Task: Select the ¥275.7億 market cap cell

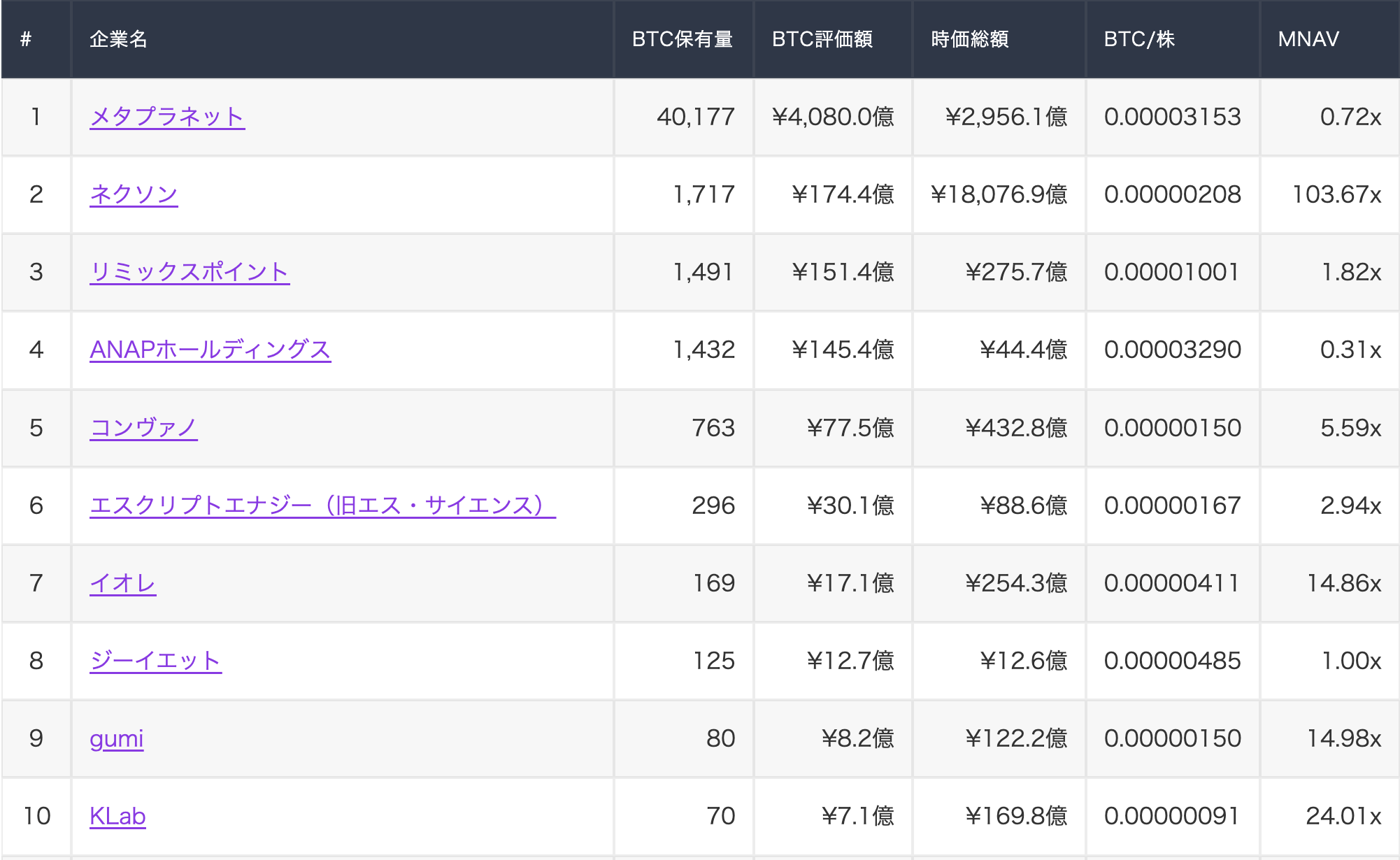Action: (x=999, y=272)
